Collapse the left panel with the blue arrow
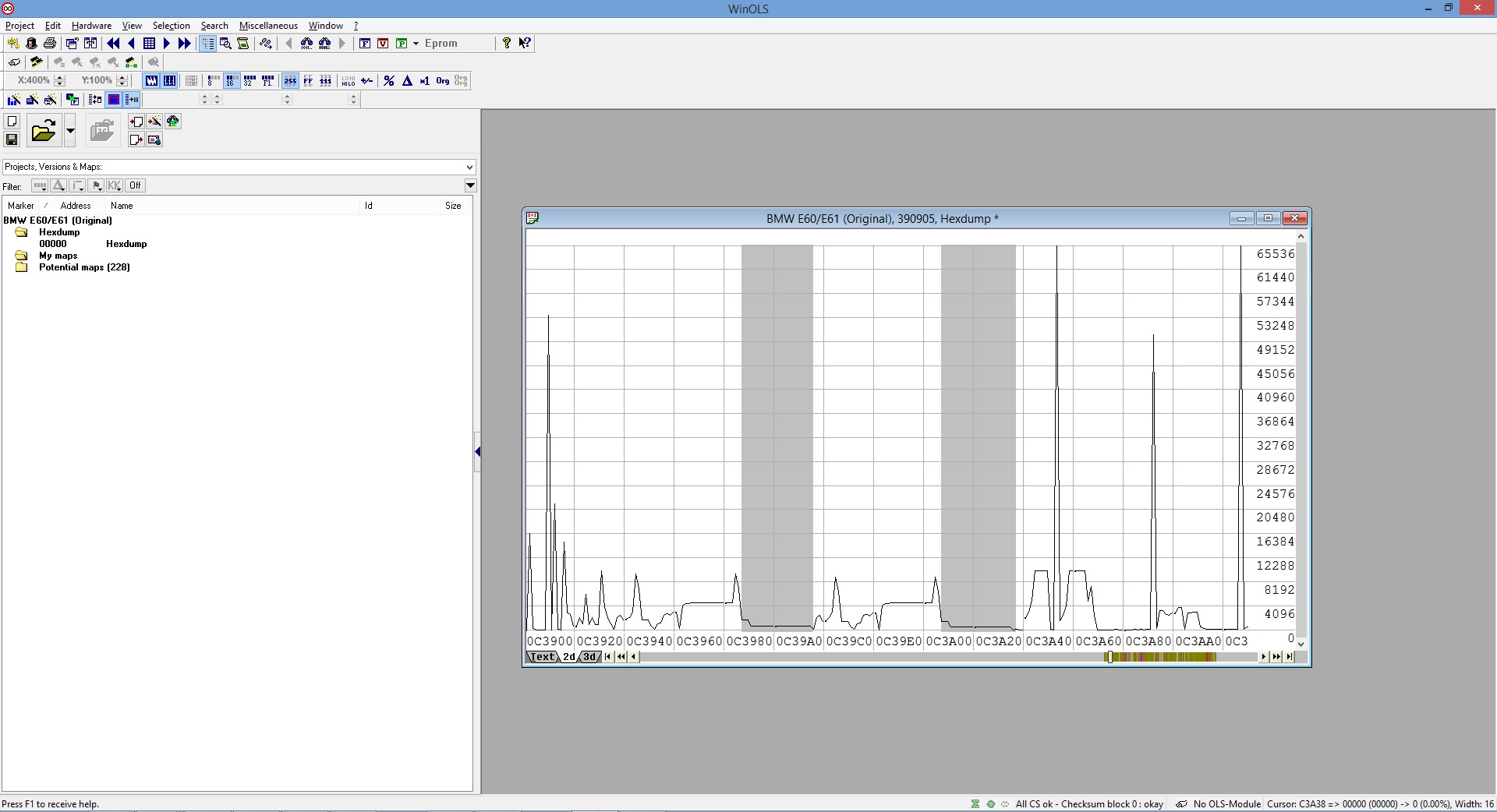1497x812 pixels. click(x=477, y=452)
